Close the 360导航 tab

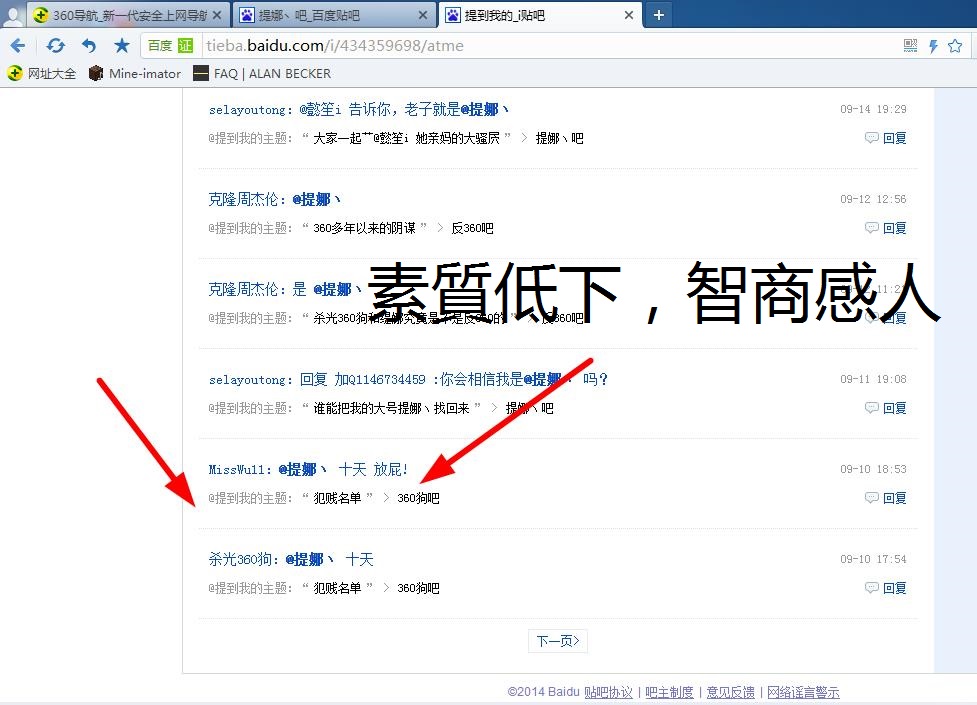(x=217, y=15)
